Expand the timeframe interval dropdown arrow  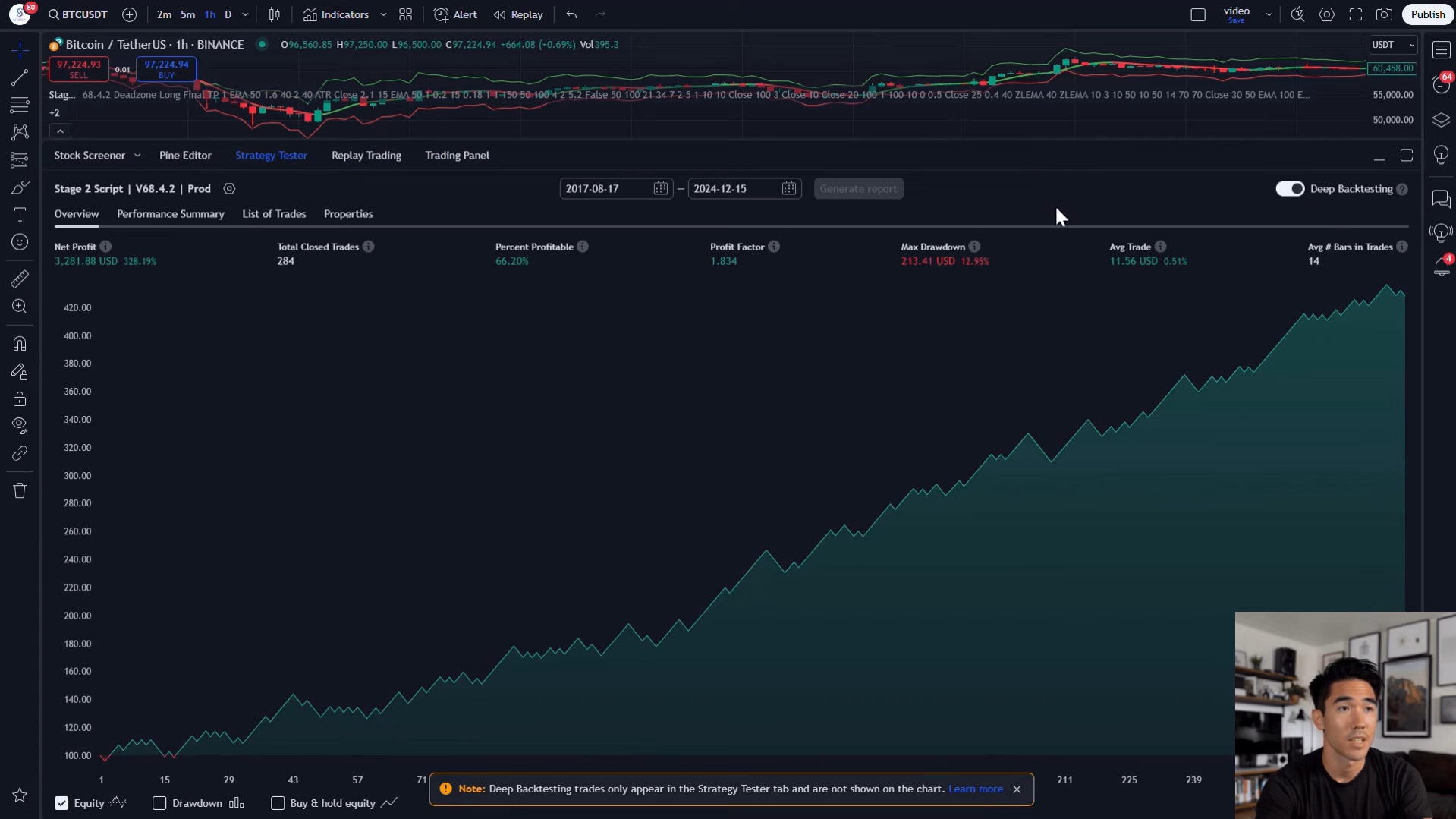[x=245, y=14]
